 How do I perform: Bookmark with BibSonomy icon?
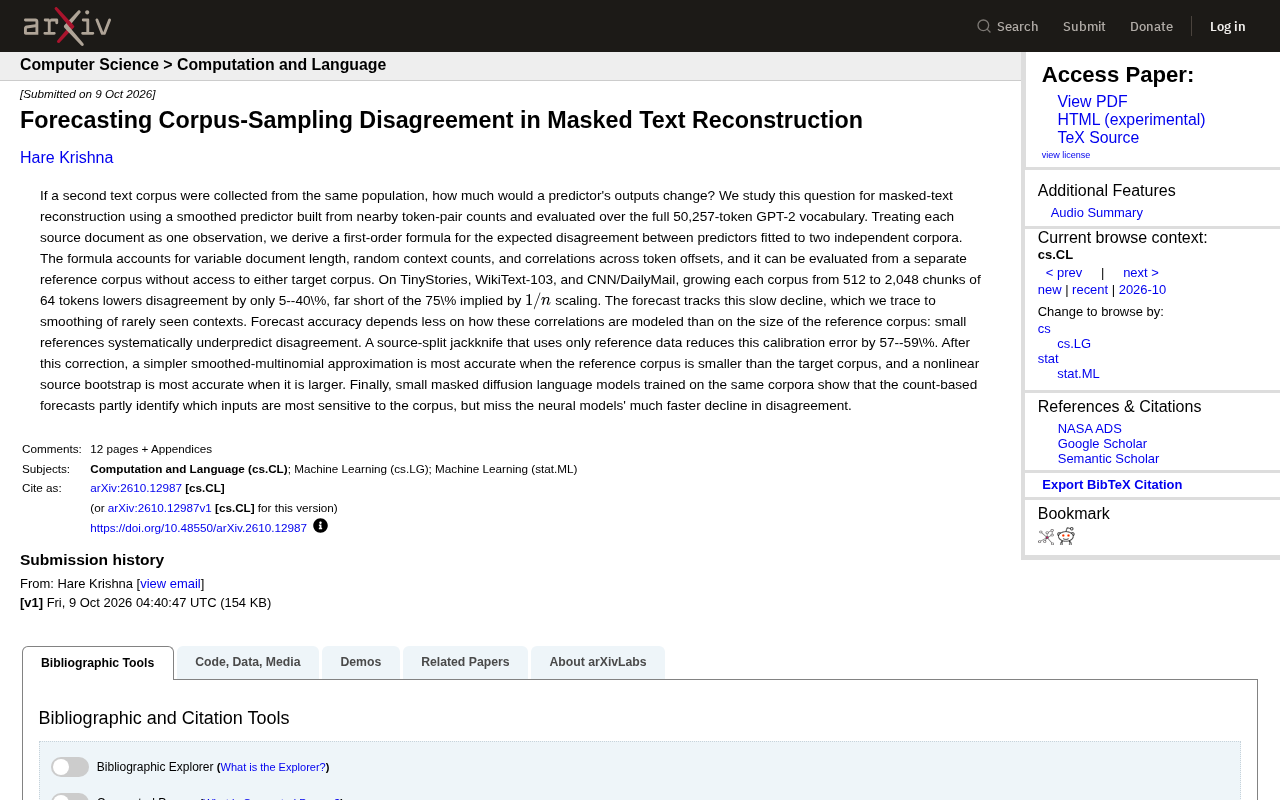click(x=1046, y=537)
